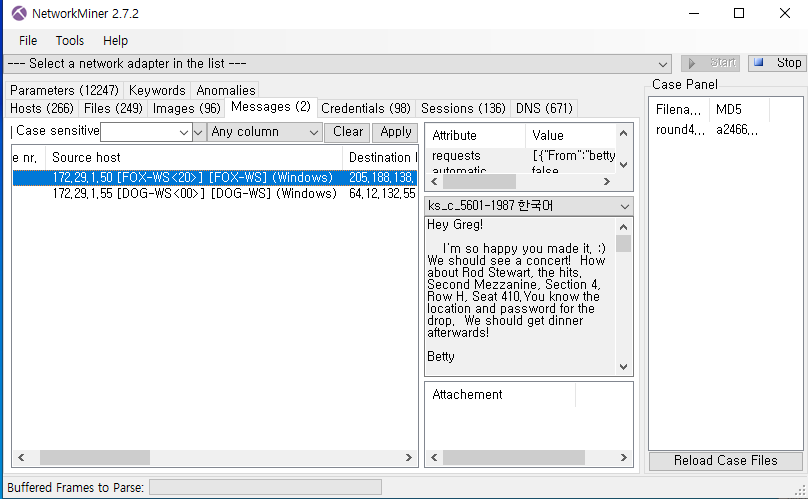Click the Clear filter button
Image resolution: width=808 pixels, height=499 pixels.
[x=348, y=132]
